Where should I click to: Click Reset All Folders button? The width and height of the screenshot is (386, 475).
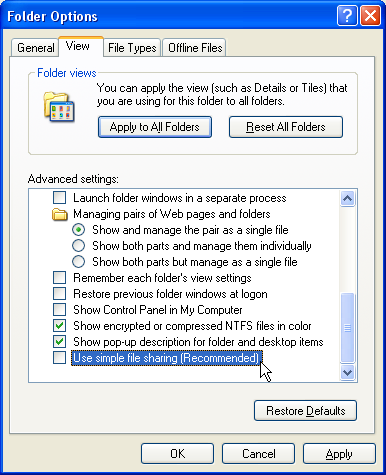point(286,127)
